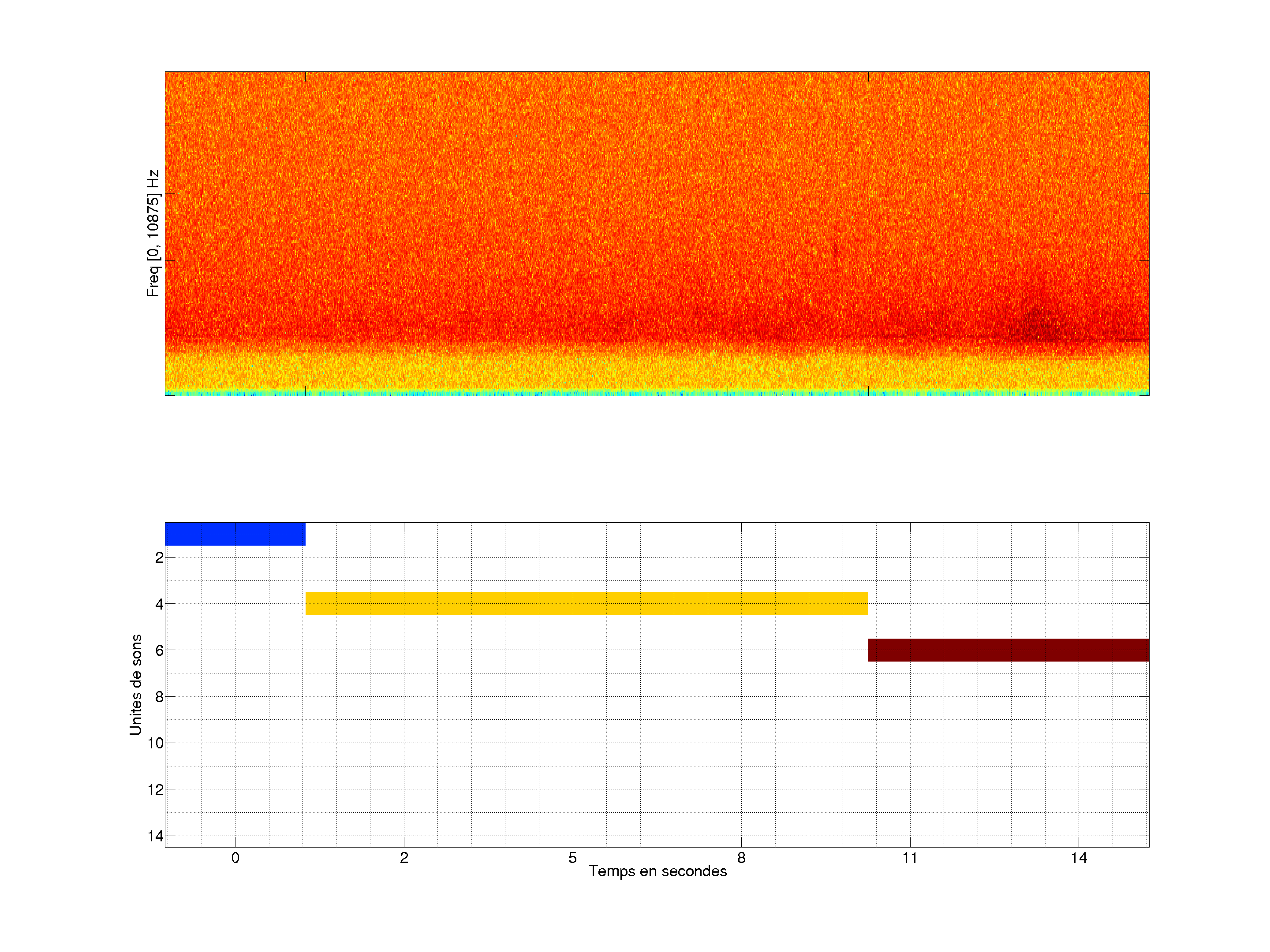Click y-axis tick label 8
The height and width of the screenshot is (952, 1270).
pos(159,697)
